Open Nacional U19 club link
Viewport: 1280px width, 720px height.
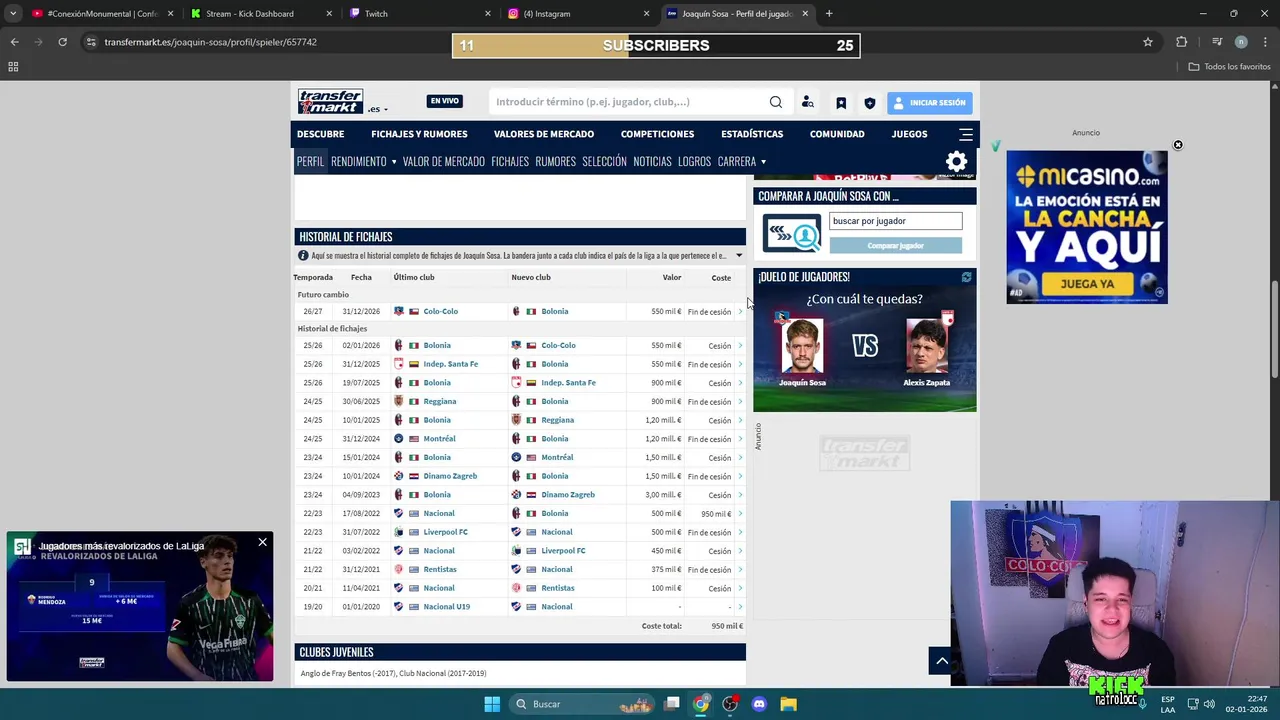446,607
